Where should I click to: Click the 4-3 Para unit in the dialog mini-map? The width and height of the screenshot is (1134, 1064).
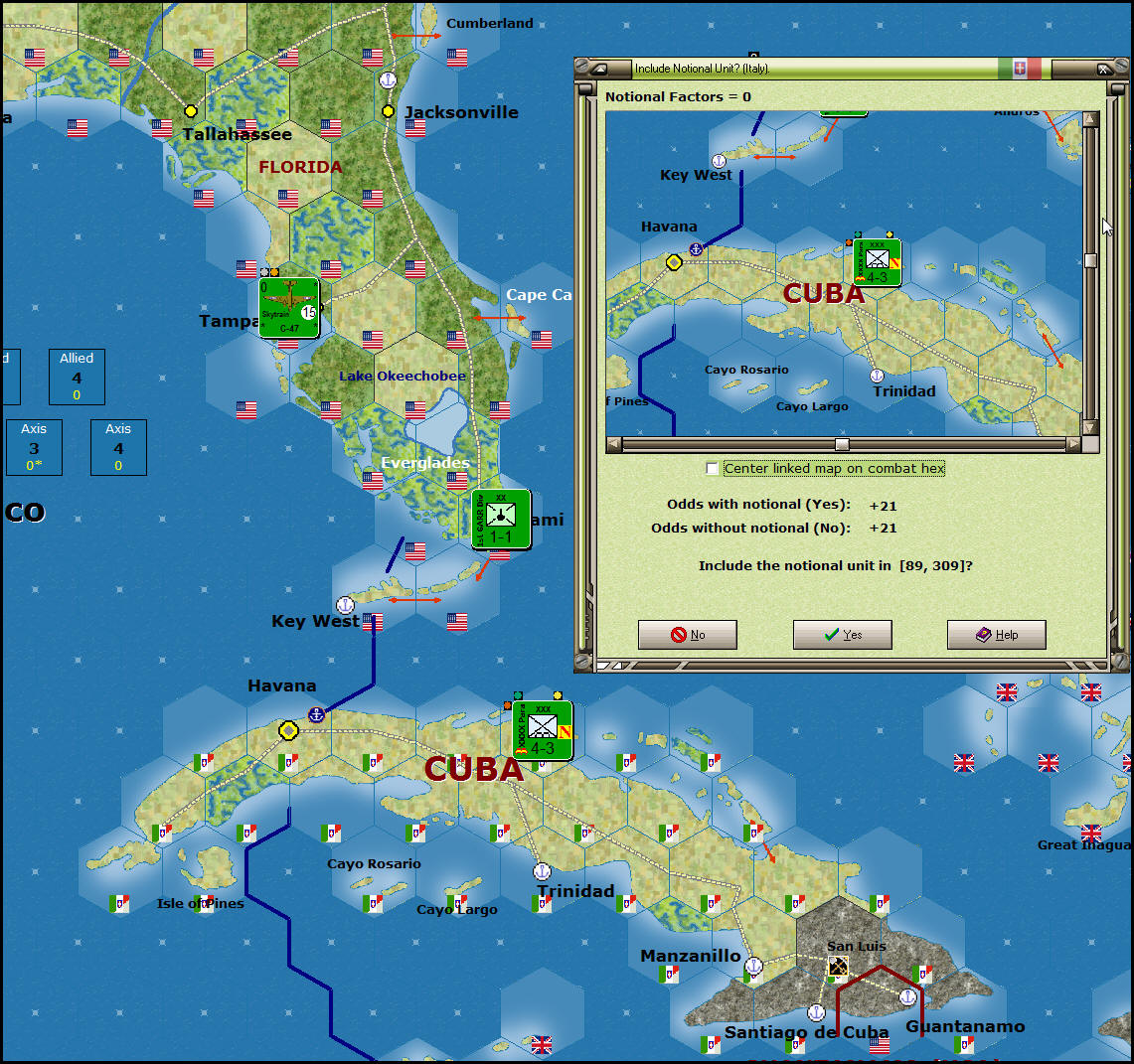(877, 262)
